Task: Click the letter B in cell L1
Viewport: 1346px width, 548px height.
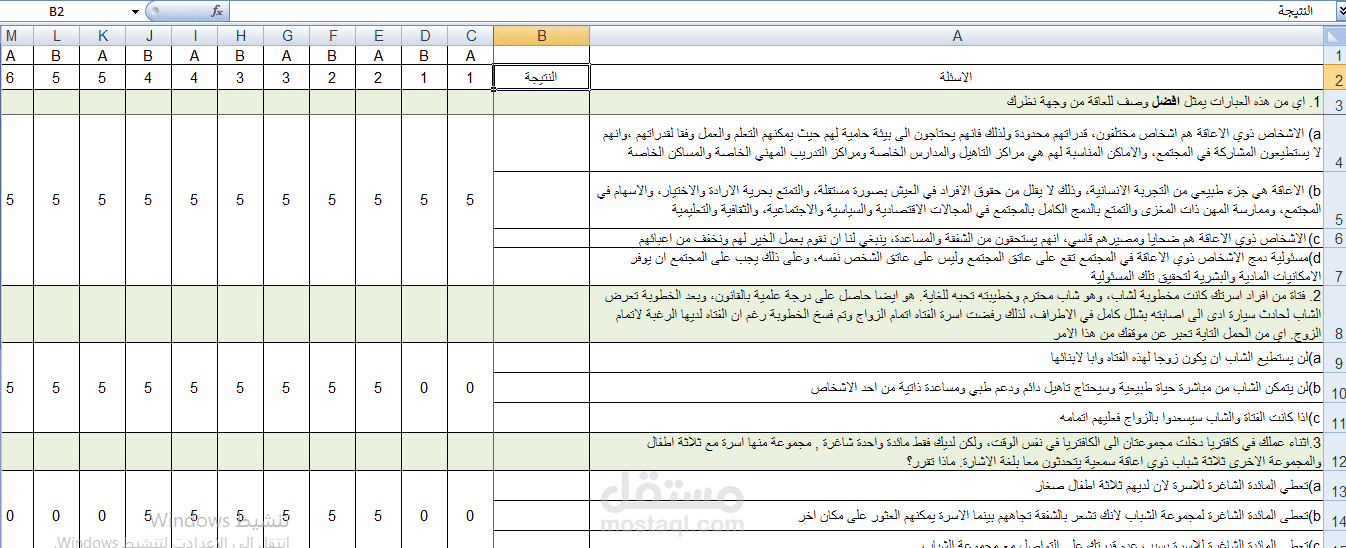Action: pos(56,56)
